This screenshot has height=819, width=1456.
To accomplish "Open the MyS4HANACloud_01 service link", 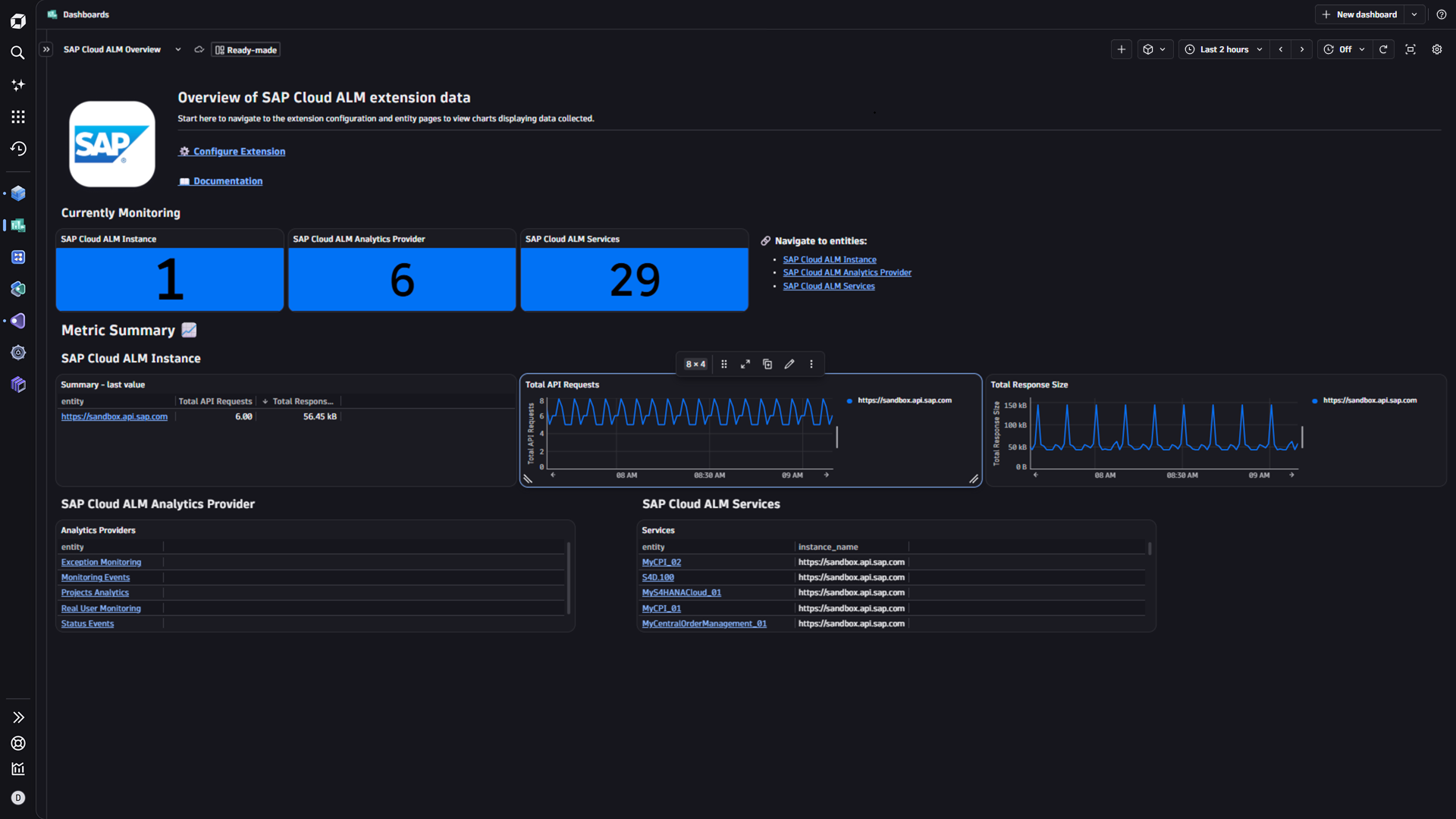I will [681, 593].
